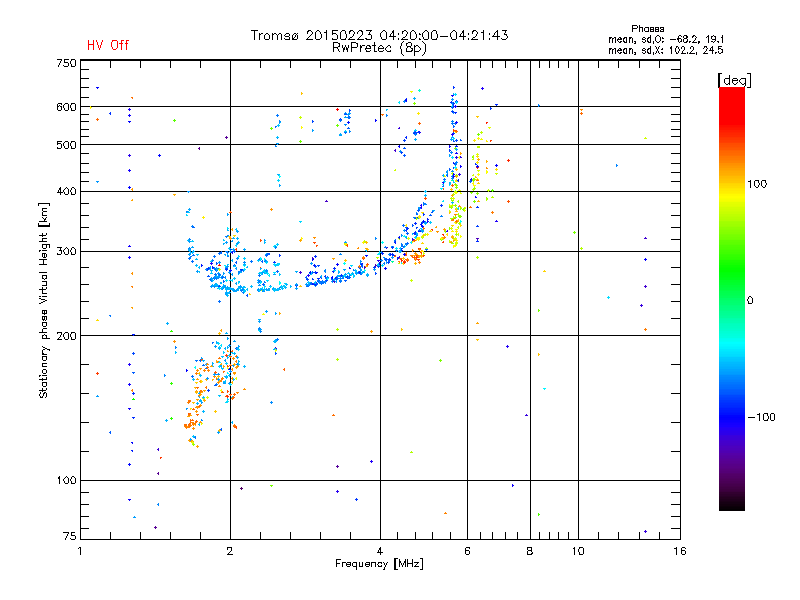Click the x-axis tick label 16
800x600 pixels.
pyautogui.click(x=680, y=551)
